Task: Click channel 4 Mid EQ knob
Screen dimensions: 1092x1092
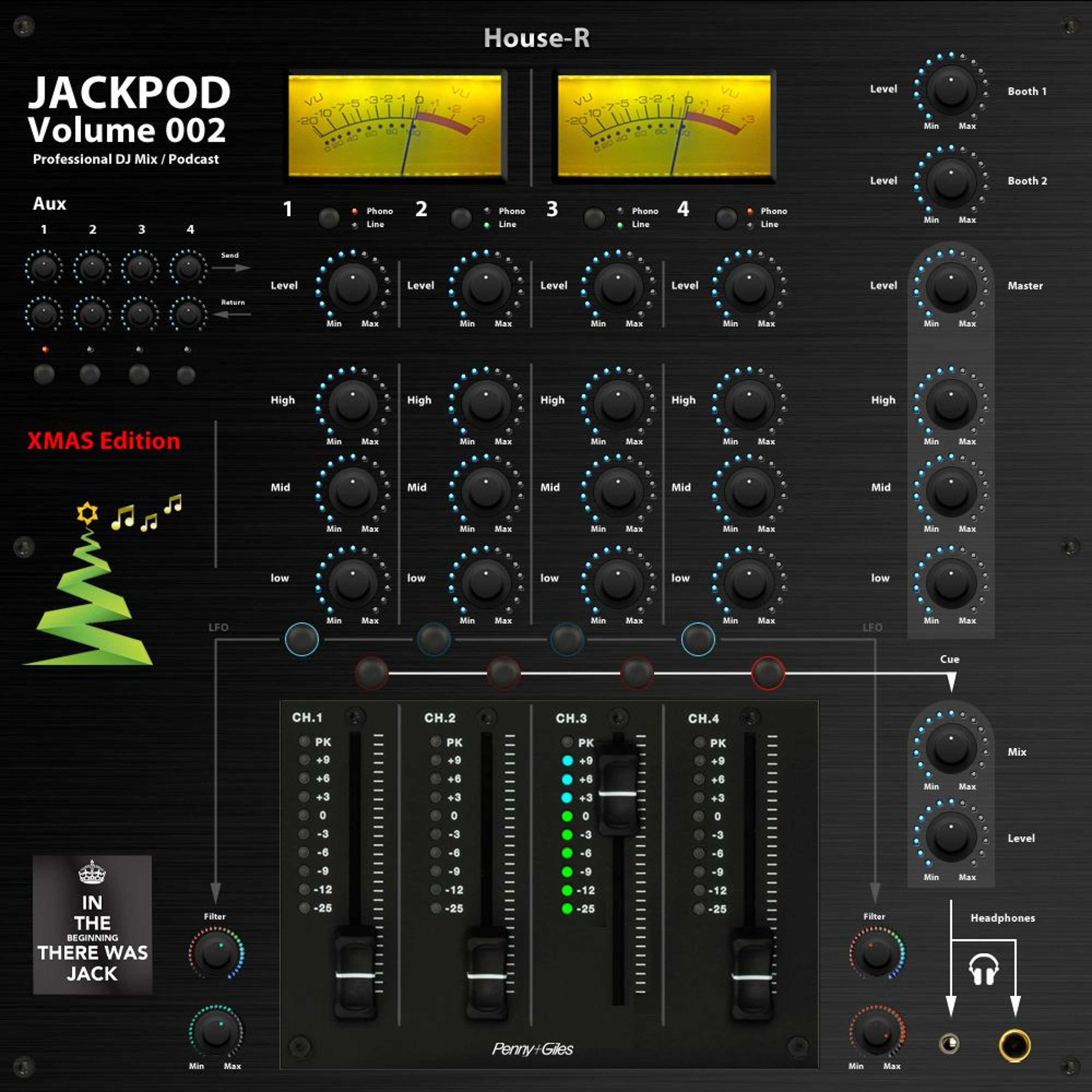Action: 749,492
